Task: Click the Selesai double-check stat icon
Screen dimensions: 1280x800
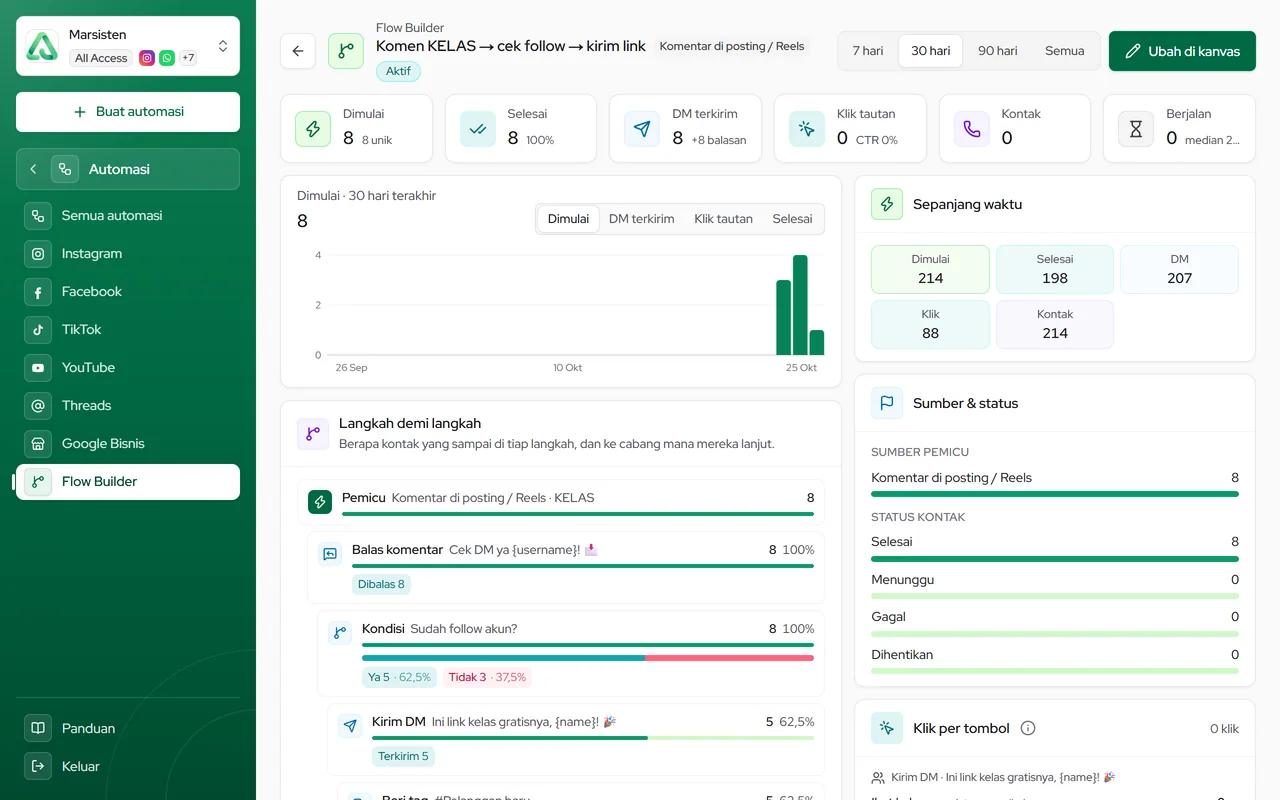Action: point(478,129)
